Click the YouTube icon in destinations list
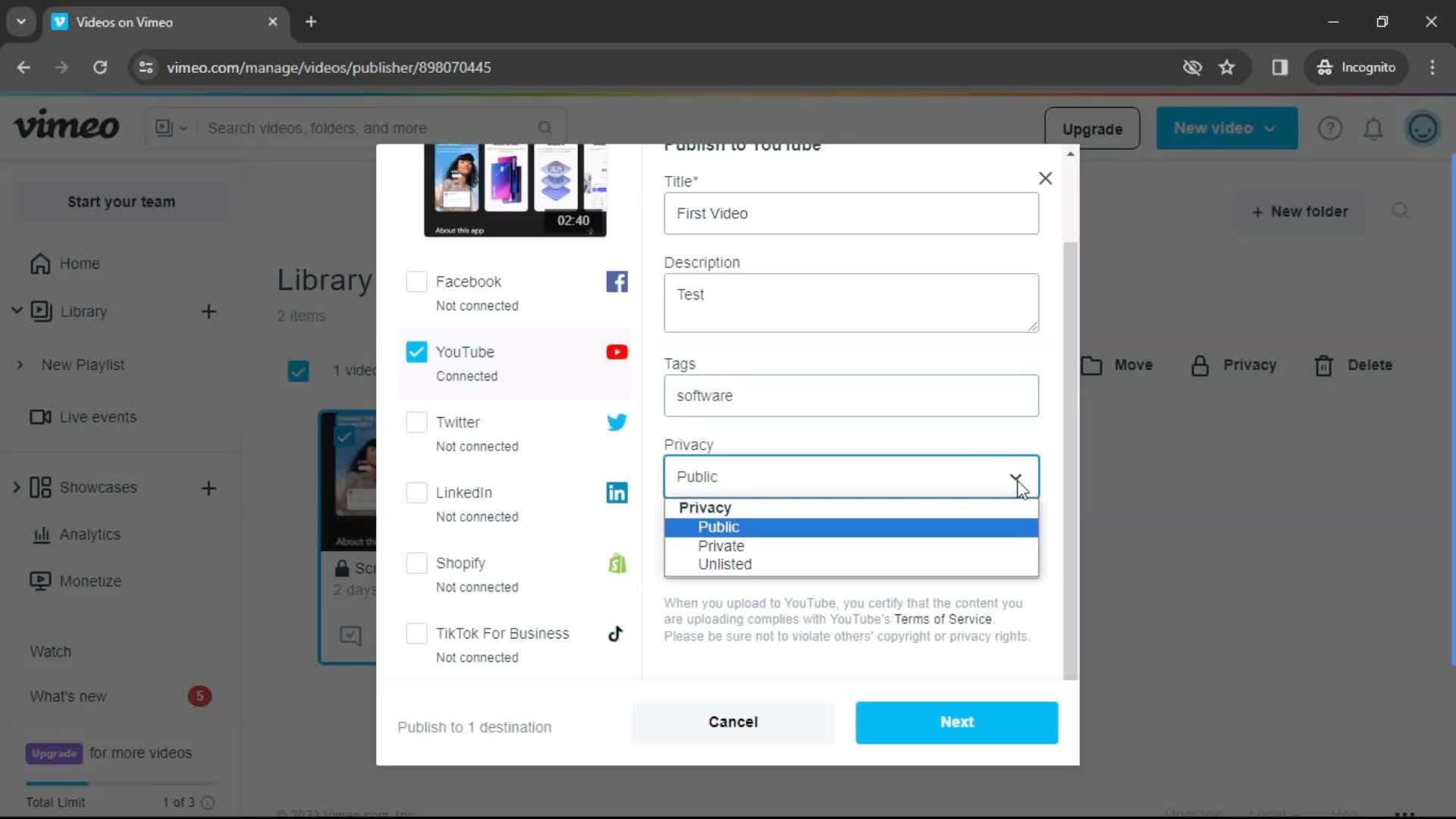Viewport: 1456px width, 819px height. tap(617, 351)
